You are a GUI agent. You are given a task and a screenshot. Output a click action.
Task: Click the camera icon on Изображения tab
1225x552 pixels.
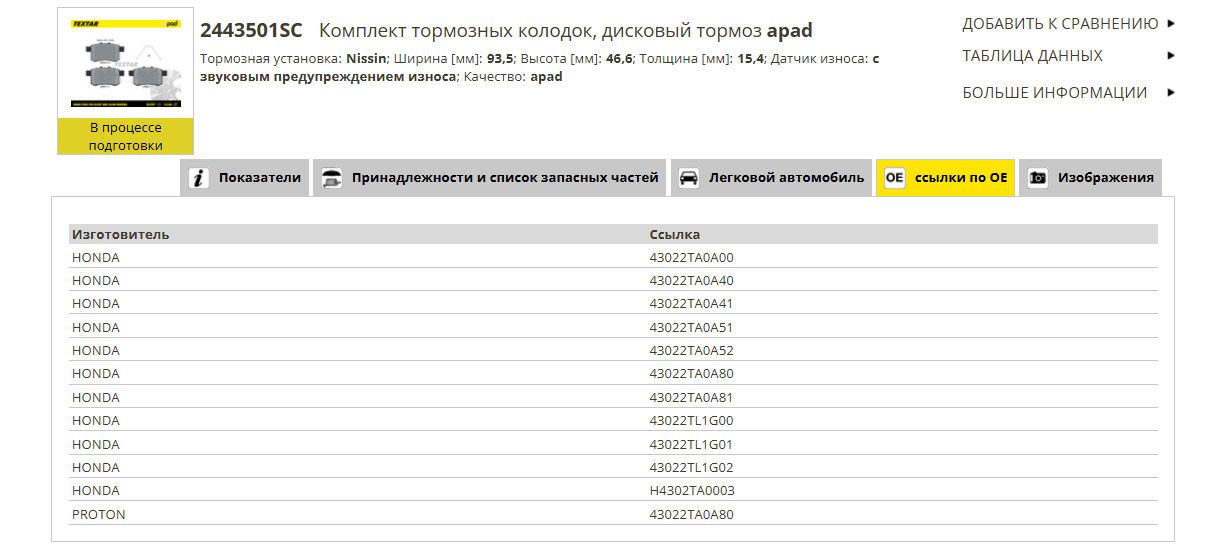tap(1038, 178)
